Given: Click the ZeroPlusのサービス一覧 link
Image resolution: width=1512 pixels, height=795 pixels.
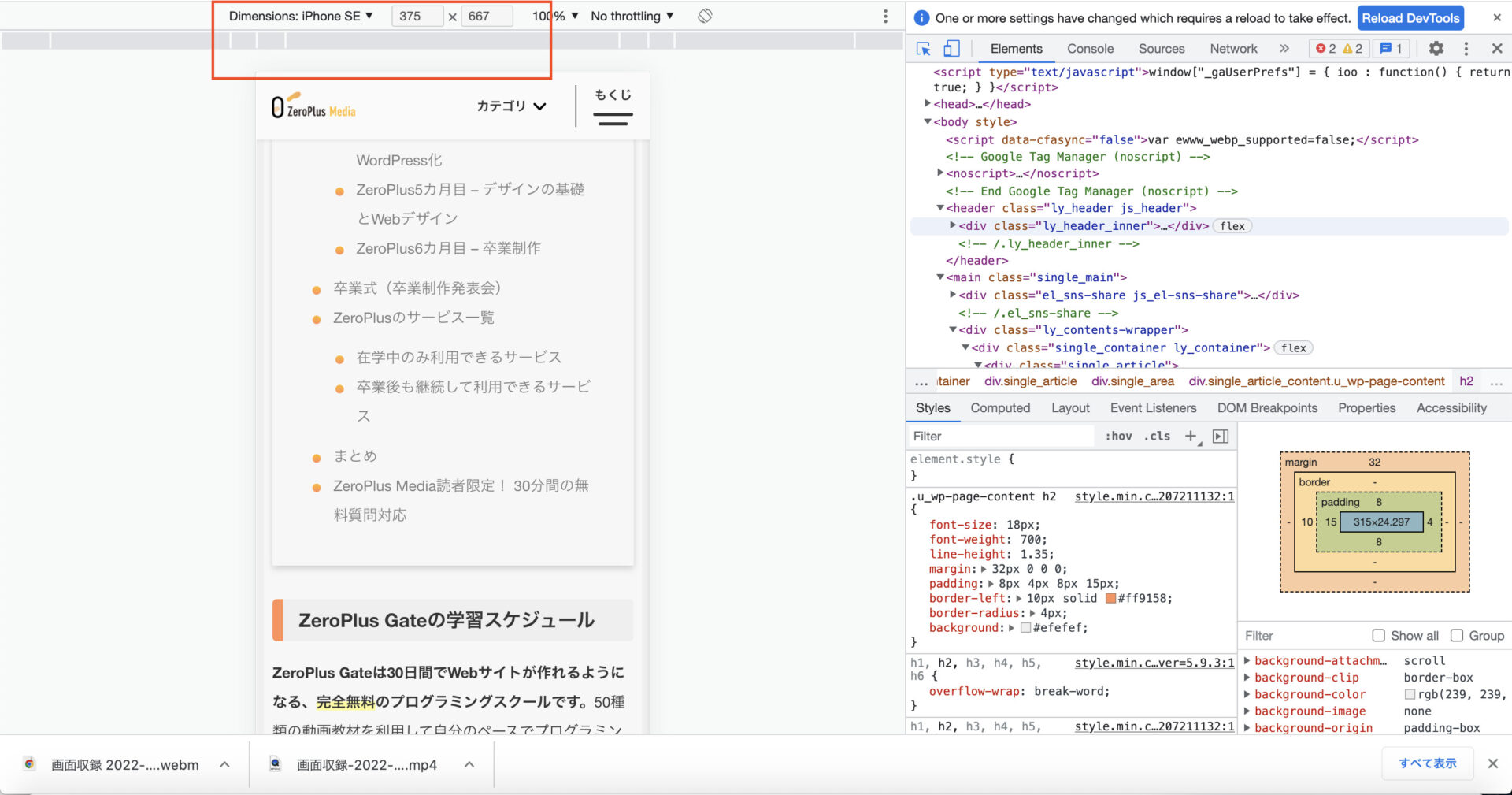Looking at the screenshot, I should pos(413,318).
